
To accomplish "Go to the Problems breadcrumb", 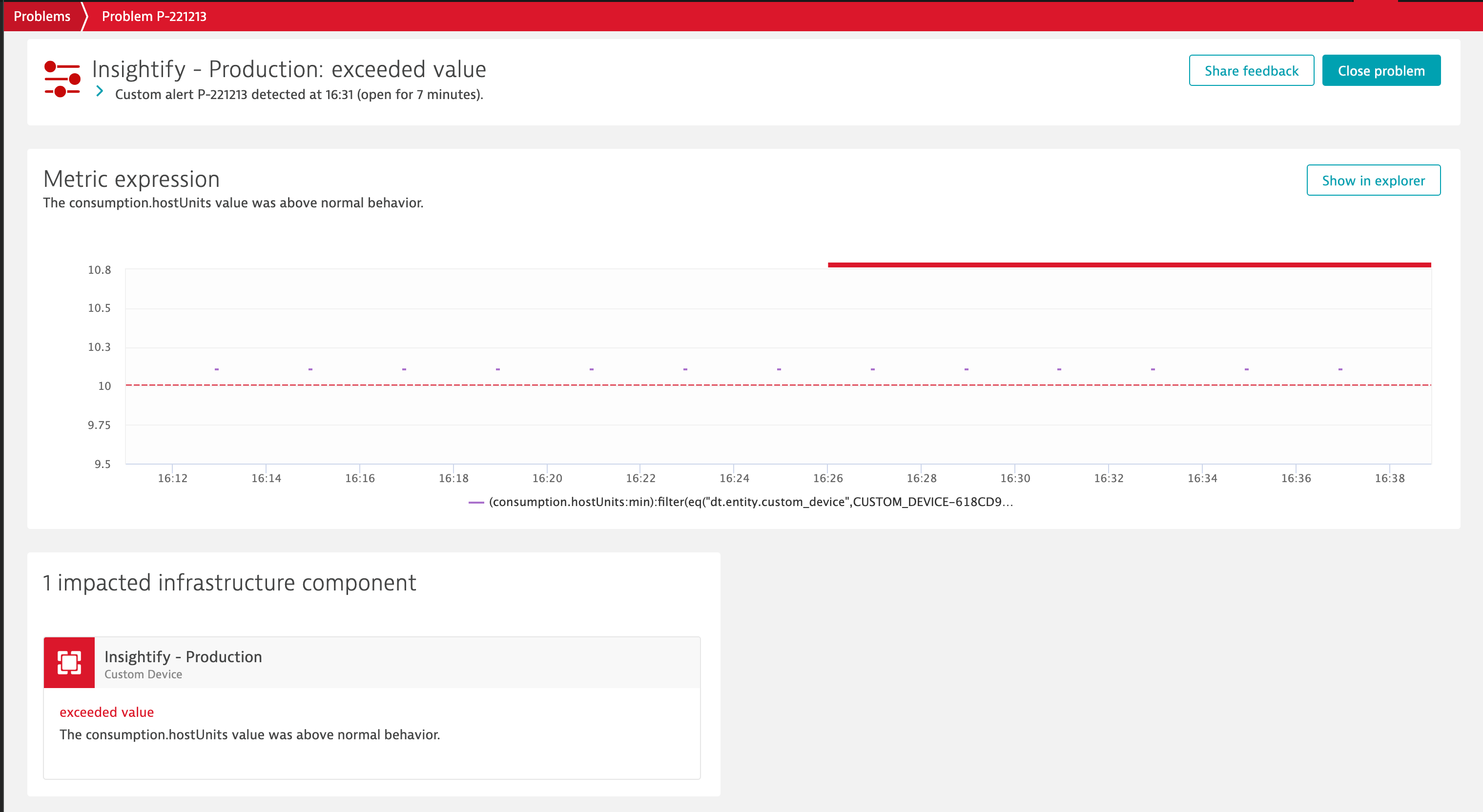I will [x=42, y=16].
